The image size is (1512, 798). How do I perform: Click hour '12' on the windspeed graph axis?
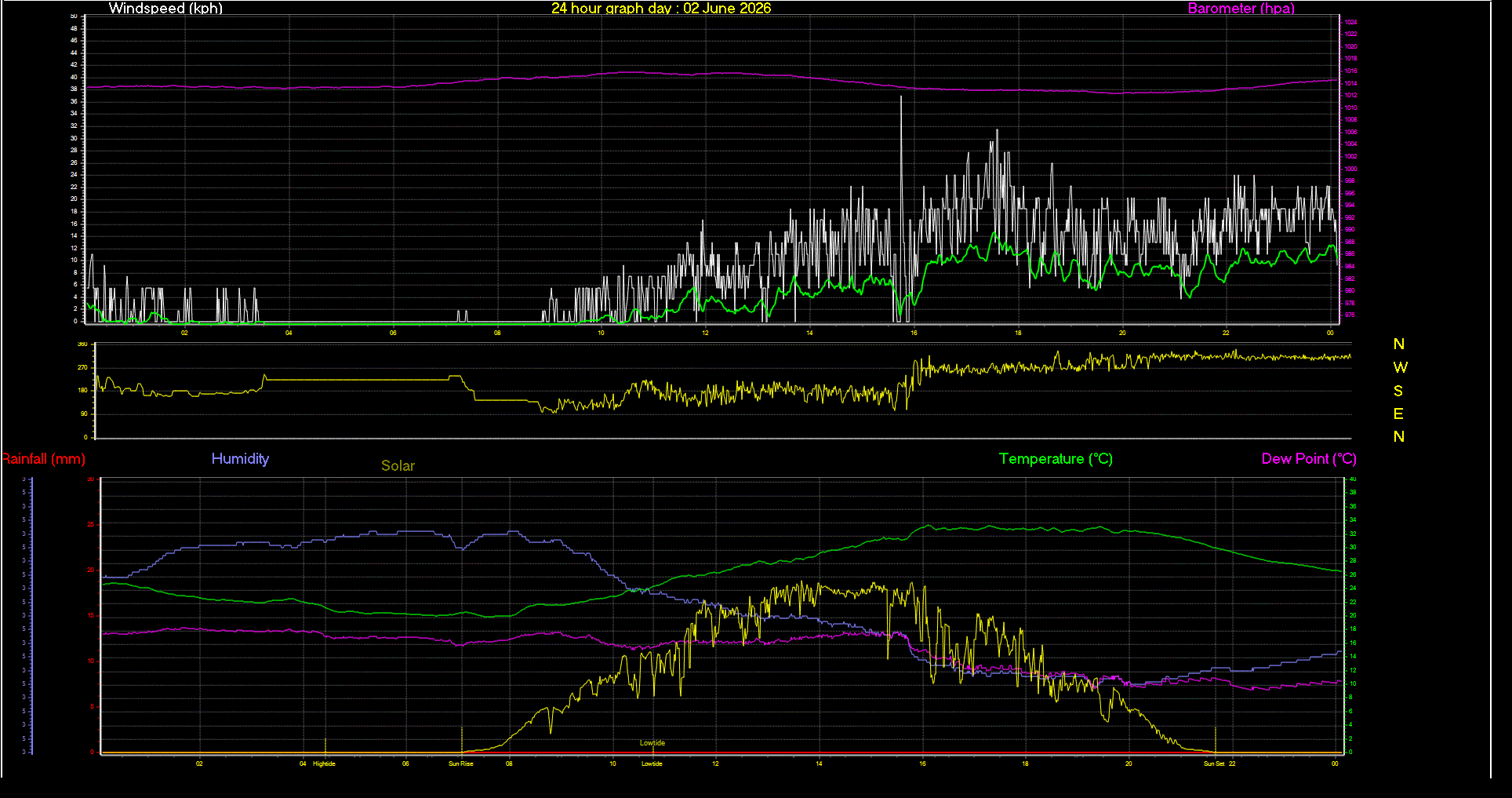click(x=705, y=333)
